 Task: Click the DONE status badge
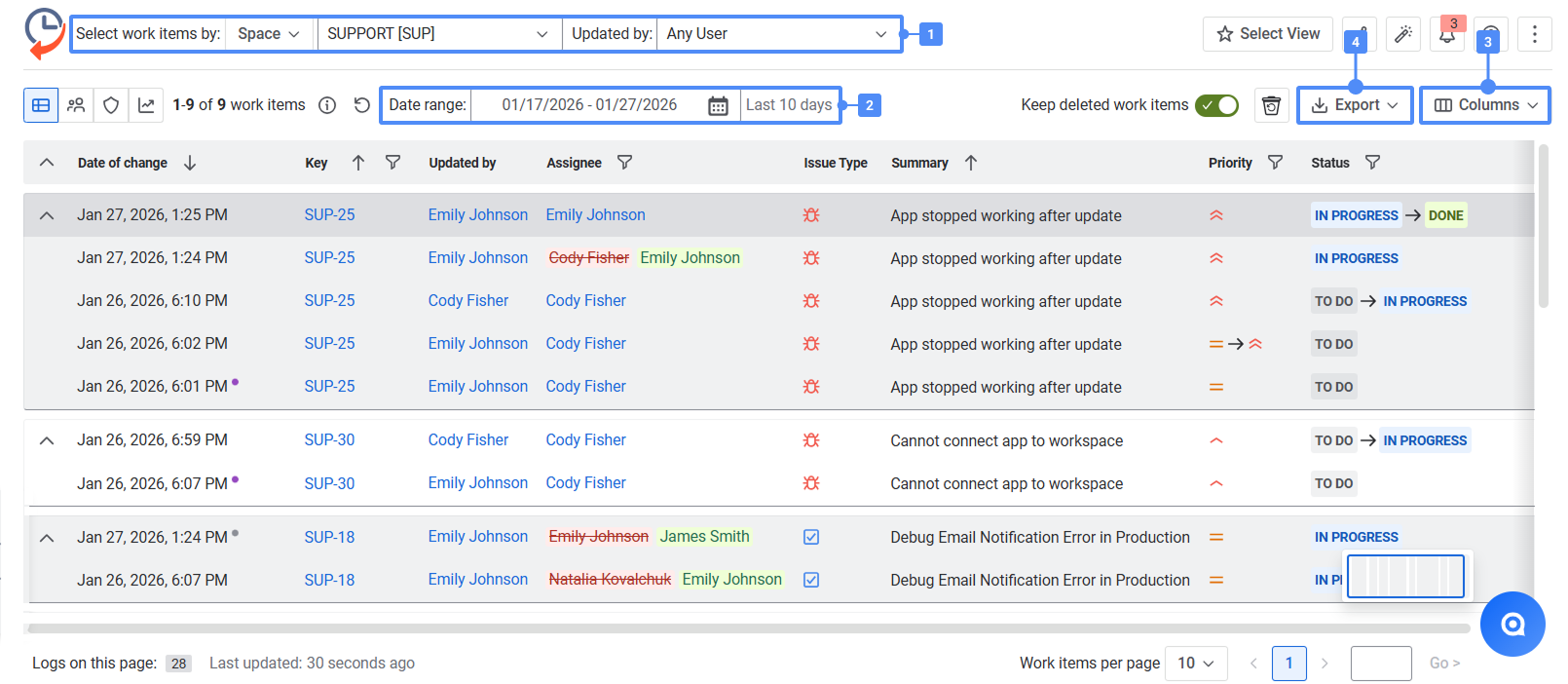click(x=1445, y=215)
